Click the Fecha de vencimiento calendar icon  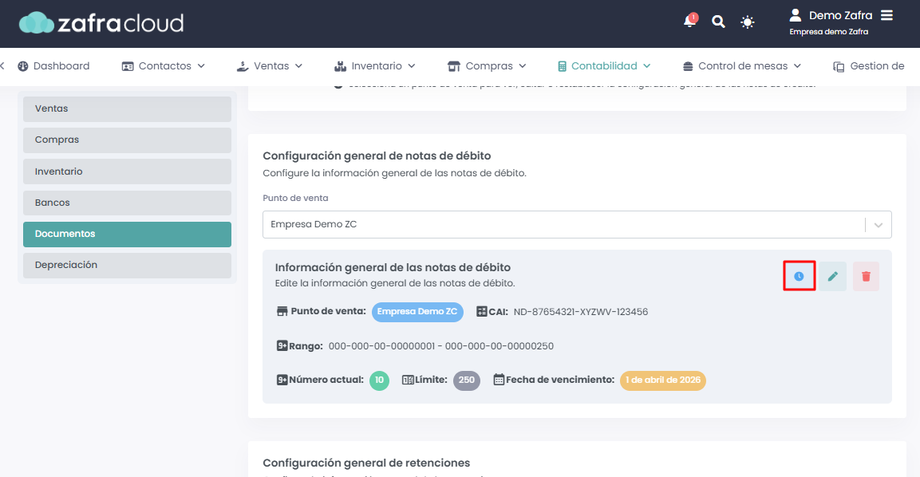(499, 380)
